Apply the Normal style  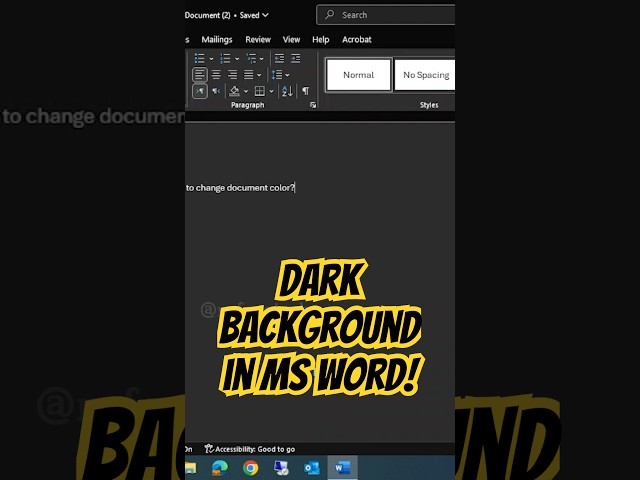(x=358, y=75)
